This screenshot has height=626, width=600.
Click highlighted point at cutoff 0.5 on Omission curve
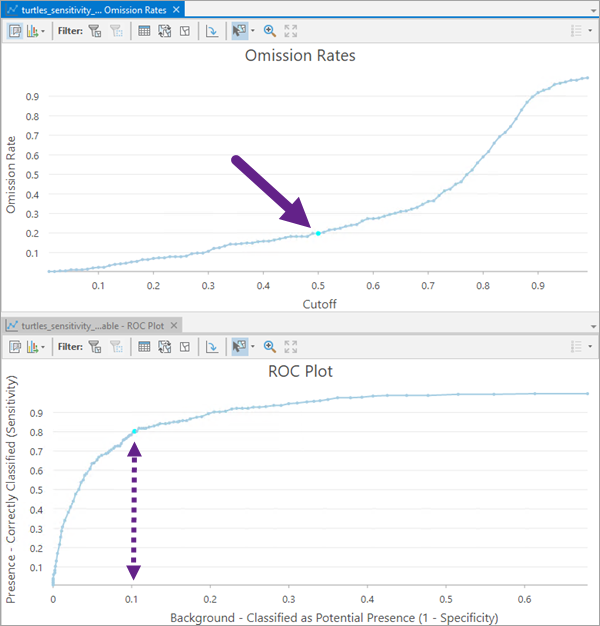click(318, 233)
